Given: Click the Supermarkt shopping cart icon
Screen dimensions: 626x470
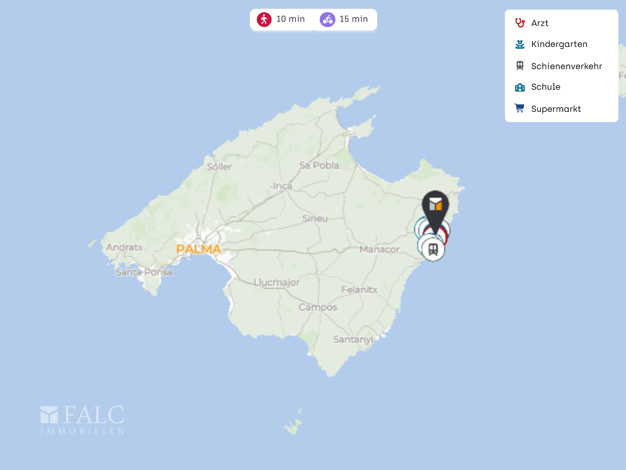Looking at the screenshot, I should (x=519, y=108).
